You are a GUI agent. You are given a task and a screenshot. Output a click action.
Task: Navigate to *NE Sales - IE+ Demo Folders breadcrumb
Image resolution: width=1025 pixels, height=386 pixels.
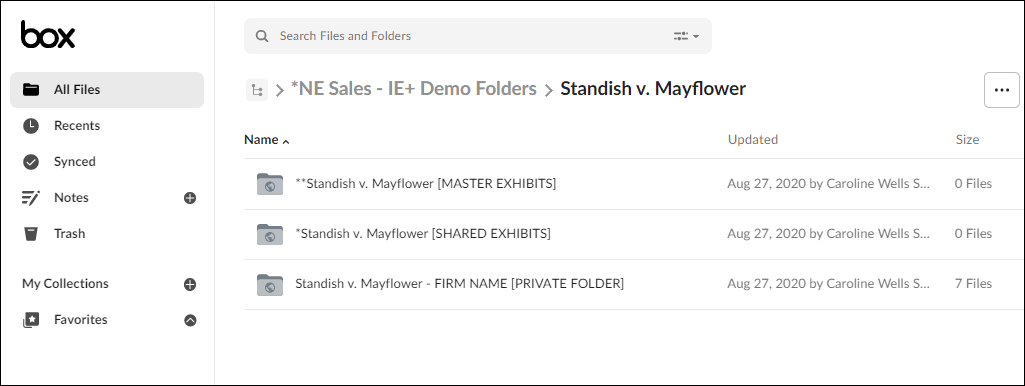(414, 89)
